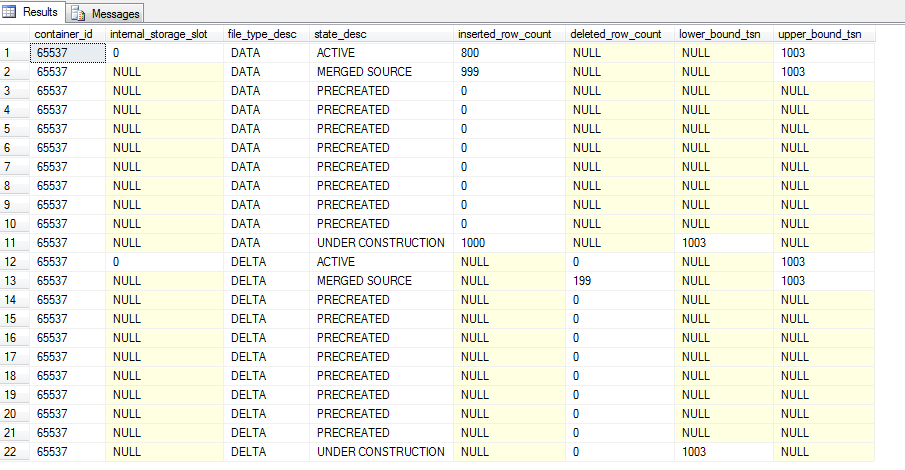
Task: Click the Messages tab page icon
Action: tap(79, 13)
